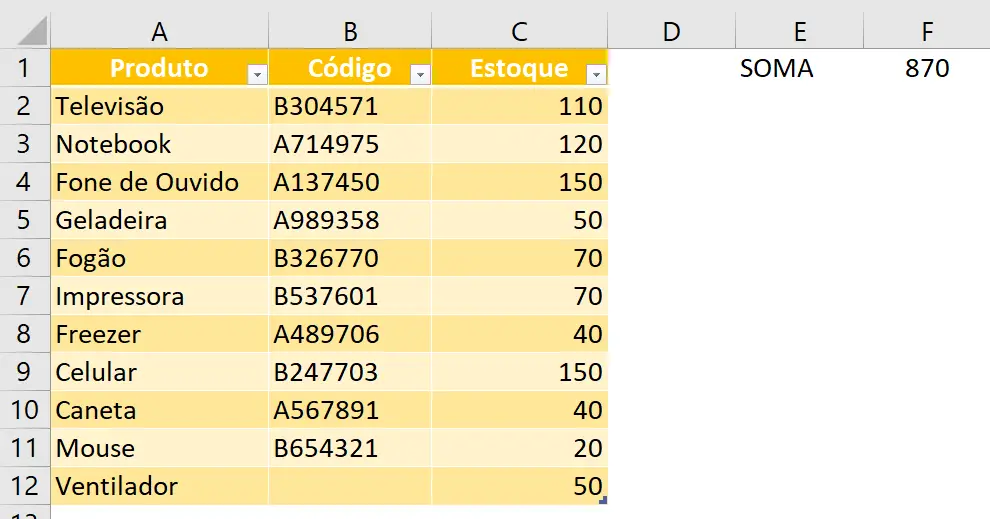The width and height of the screenshot is (990, 519).
Task: Select column F header
Action: (x=927, y=32)
